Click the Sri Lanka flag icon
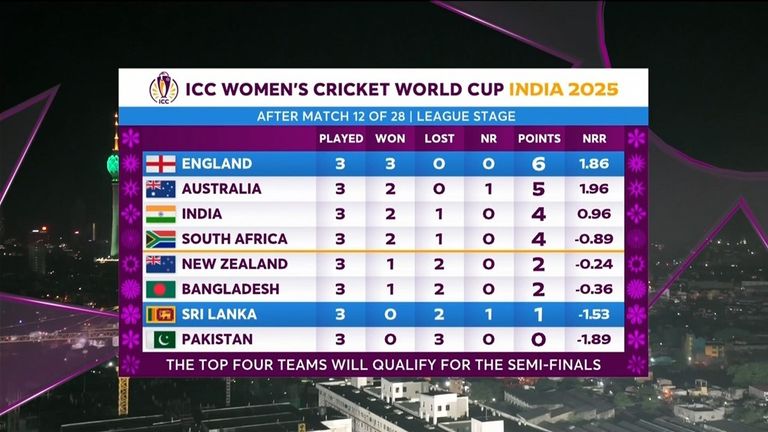Image resolution: width=768 pixels, height=432 pixels. point(160,314)
